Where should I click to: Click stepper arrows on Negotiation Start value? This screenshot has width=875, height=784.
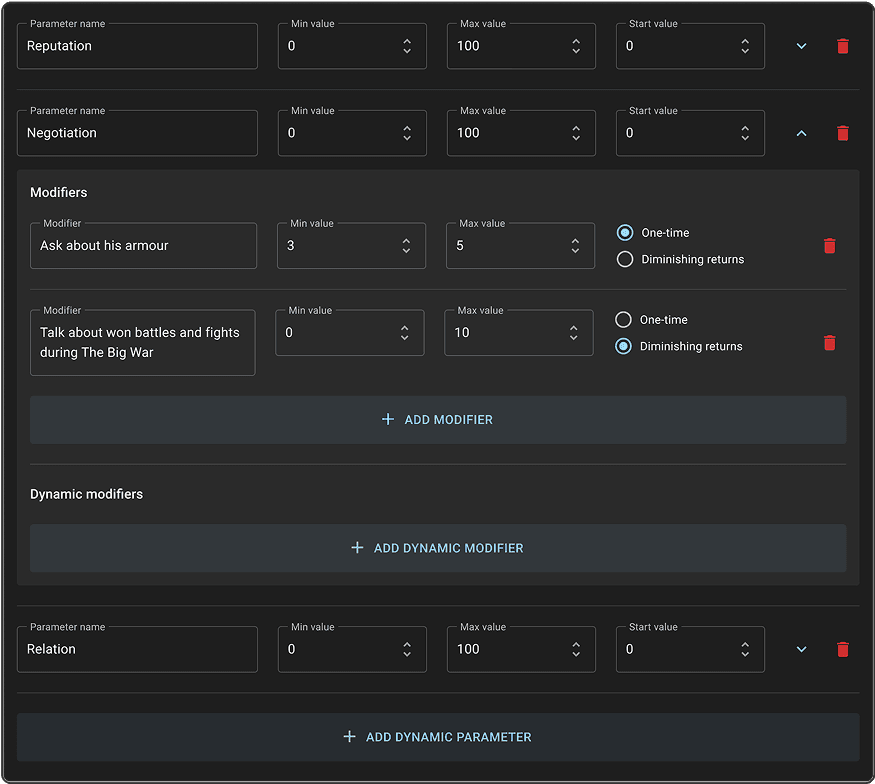tap(745, 133)
